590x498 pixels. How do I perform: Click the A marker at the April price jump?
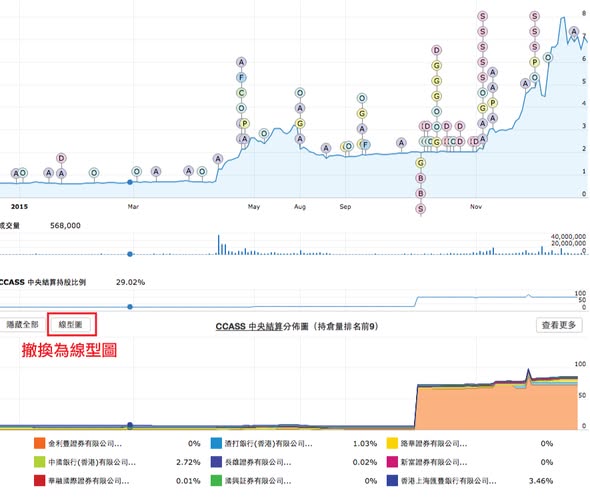(x=218, y=159)
